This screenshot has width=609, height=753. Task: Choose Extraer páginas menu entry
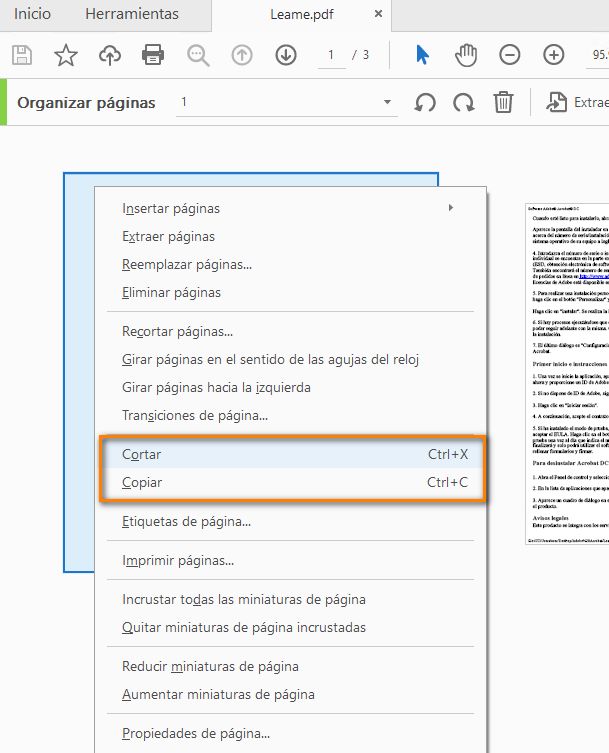[291, 236]
